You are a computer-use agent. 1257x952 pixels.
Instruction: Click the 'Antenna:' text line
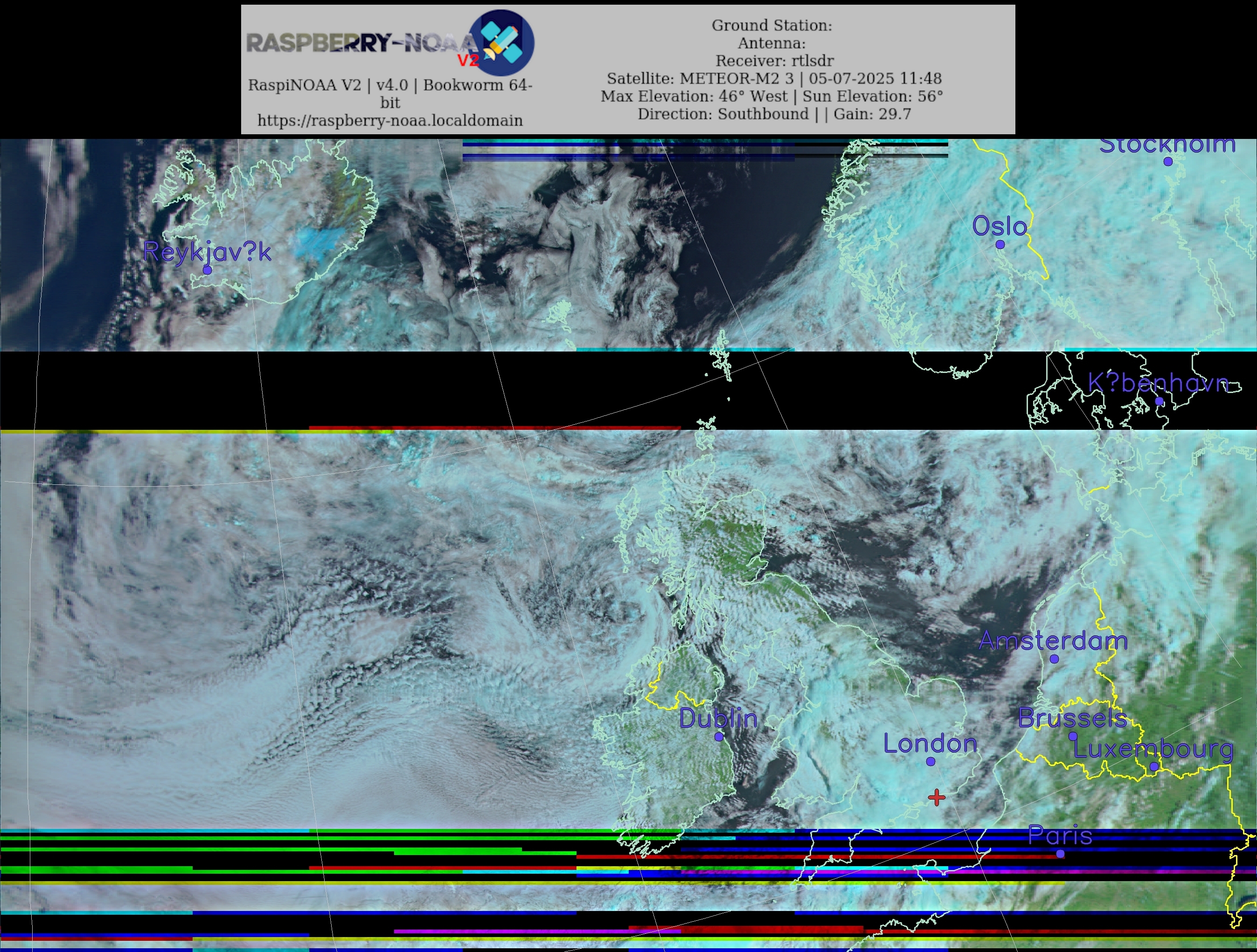pos(772,43)
